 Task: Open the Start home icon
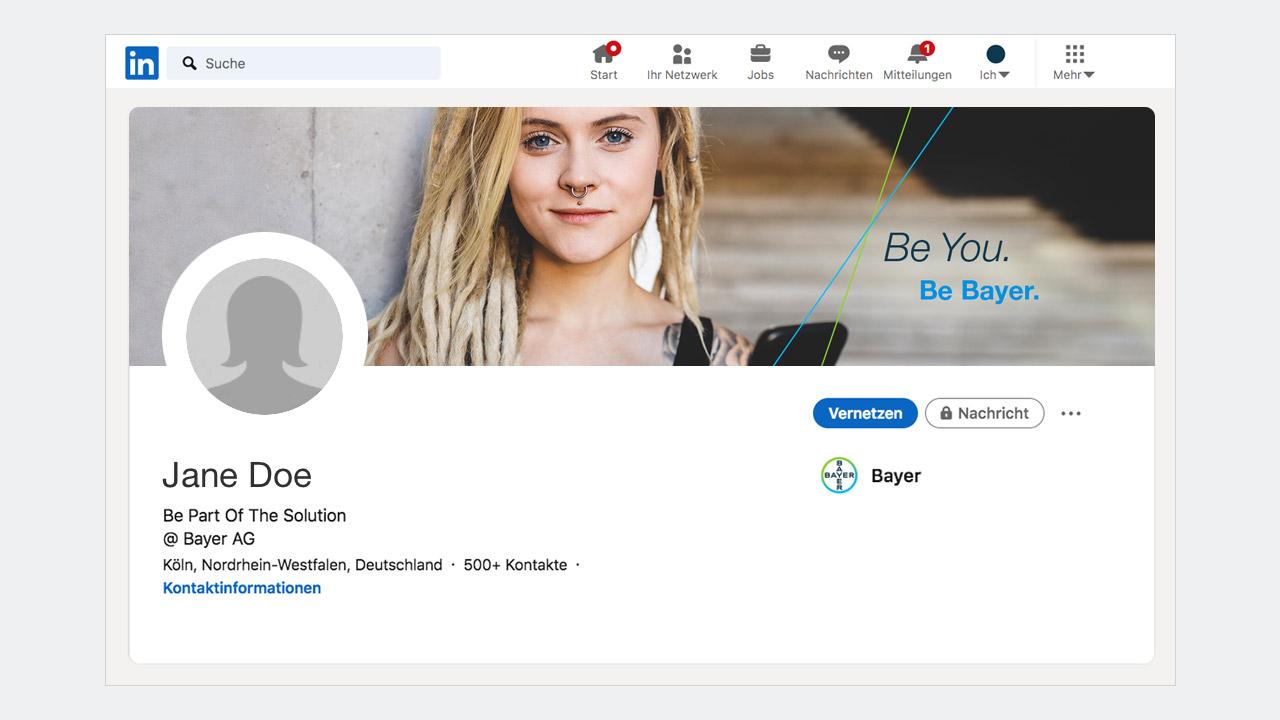[x=603, y=54]
